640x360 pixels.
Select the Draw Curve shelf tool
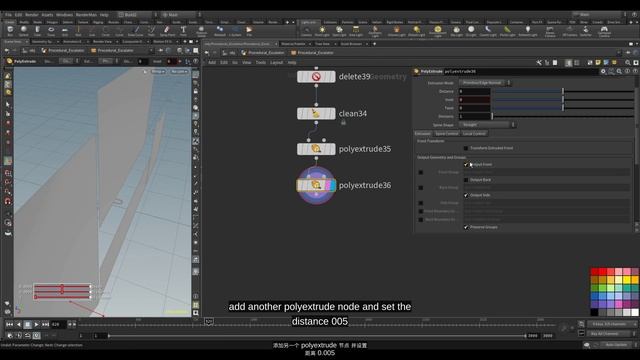(x=136, y=31)
